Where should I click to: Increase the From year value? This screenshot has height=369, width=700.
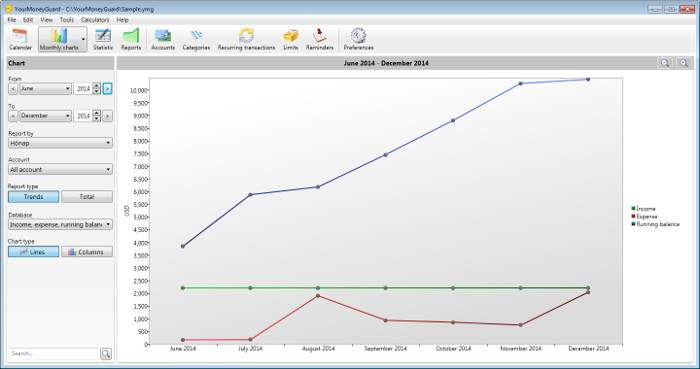[96, 86]
